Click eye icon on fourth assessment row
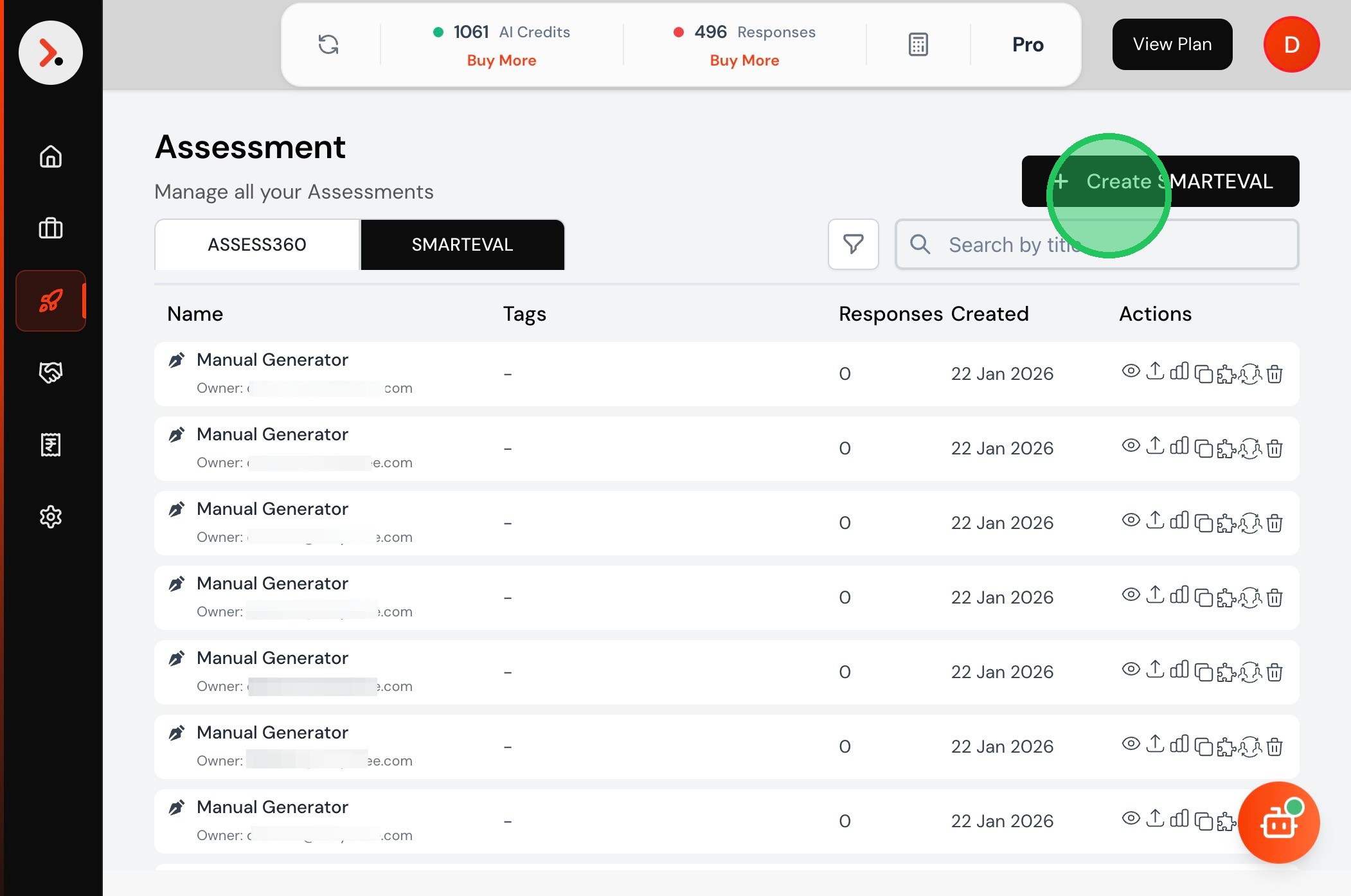1351x896 pixels. [1131, 595]
